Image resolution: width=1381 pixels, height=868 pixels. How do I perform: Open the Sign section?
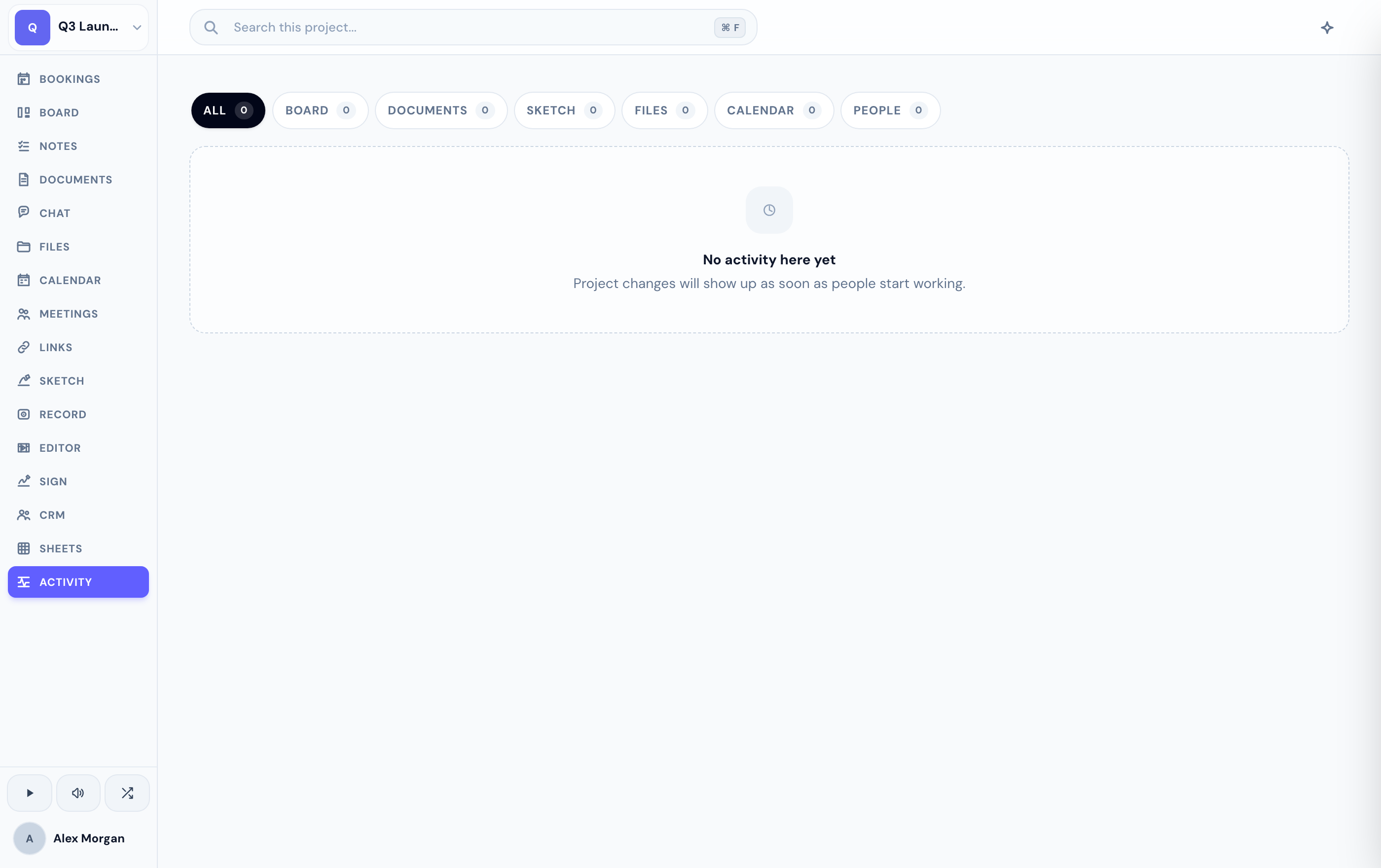tap(78, 481)
